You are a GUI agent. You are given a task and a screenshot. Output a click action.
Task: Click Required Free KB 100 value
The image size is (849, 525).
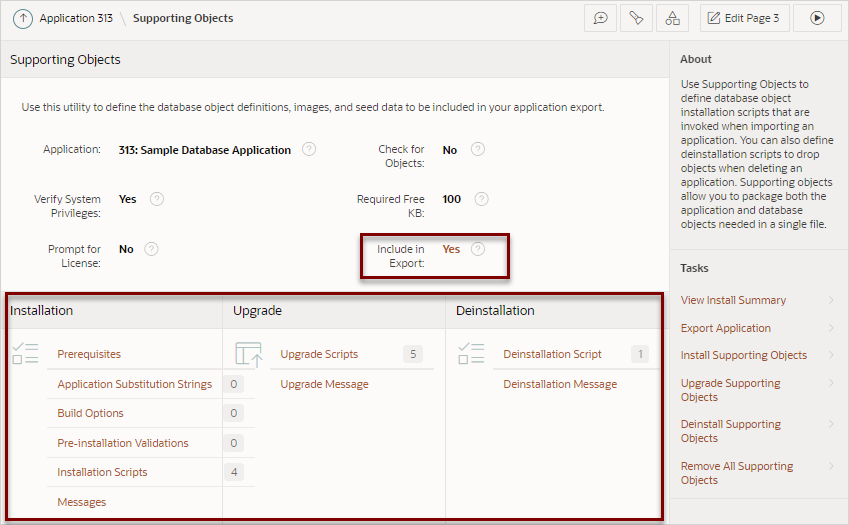(x=452, y=199)
